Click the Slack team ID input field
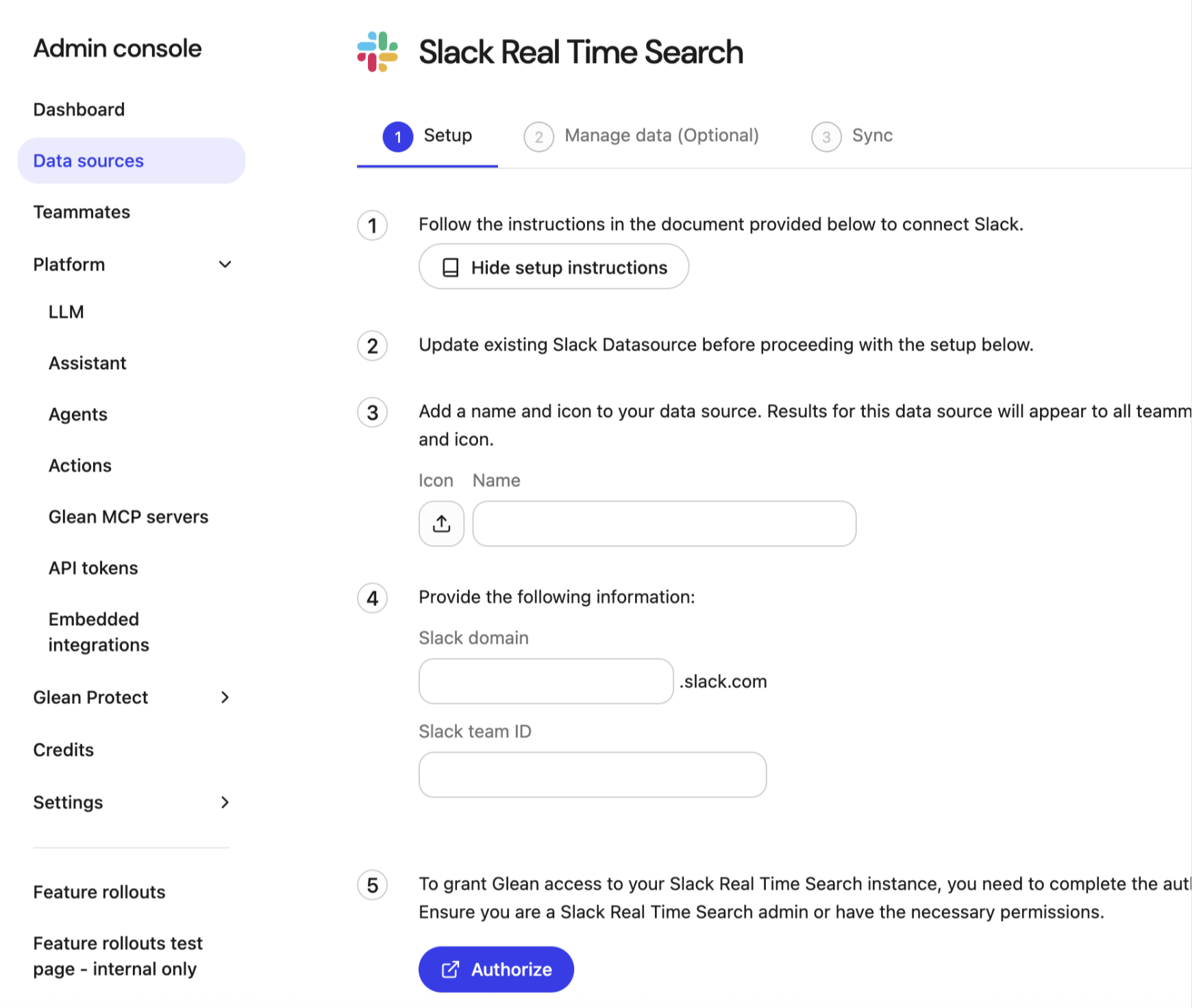This screenshot has height=1008, width=1192. point(592,774)
